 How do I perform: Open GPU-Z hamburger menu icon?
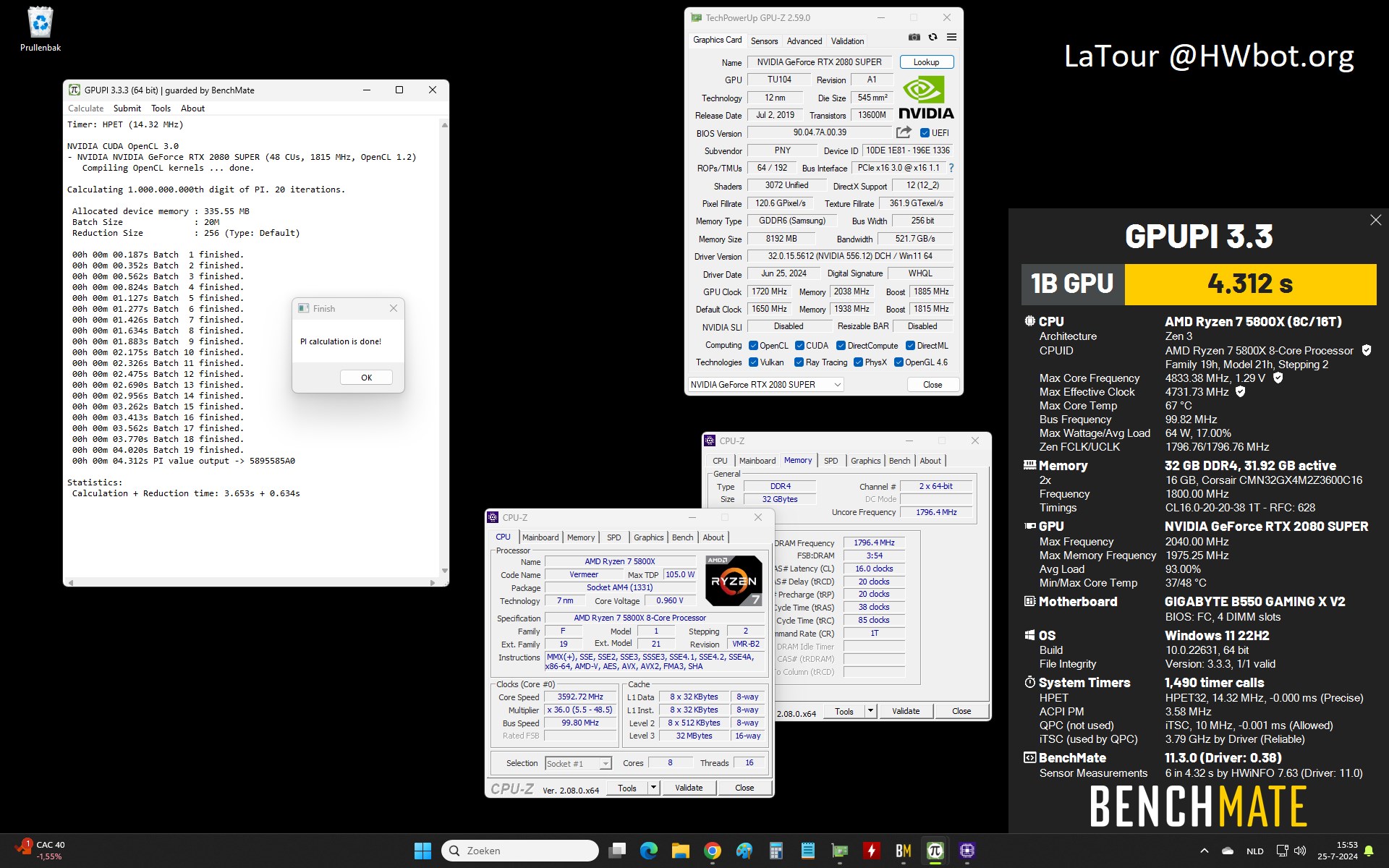coord(951,37)
